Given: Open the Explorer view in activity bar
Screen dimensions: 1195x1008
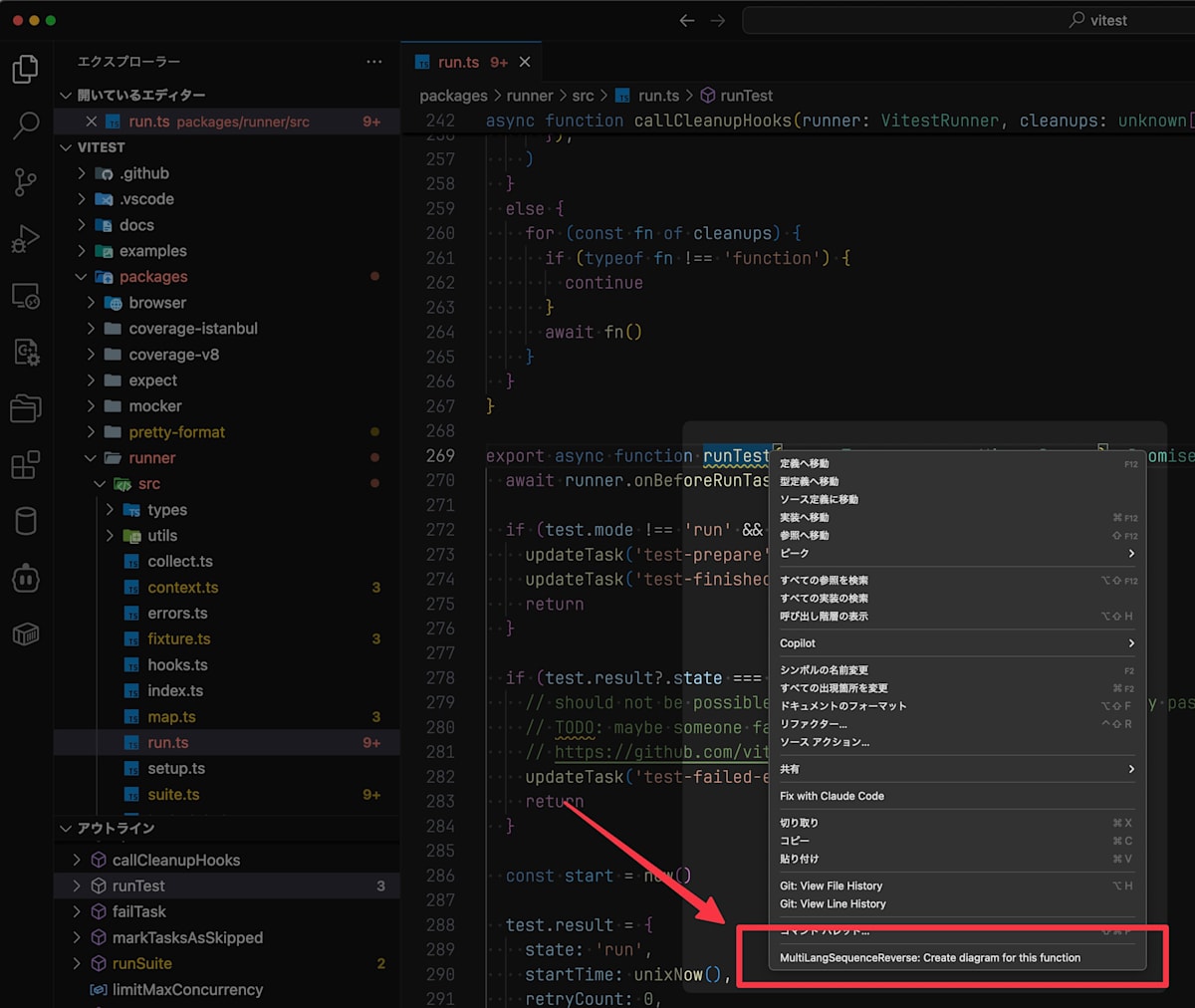Looking at the screenshot, I should pos(26,69).
